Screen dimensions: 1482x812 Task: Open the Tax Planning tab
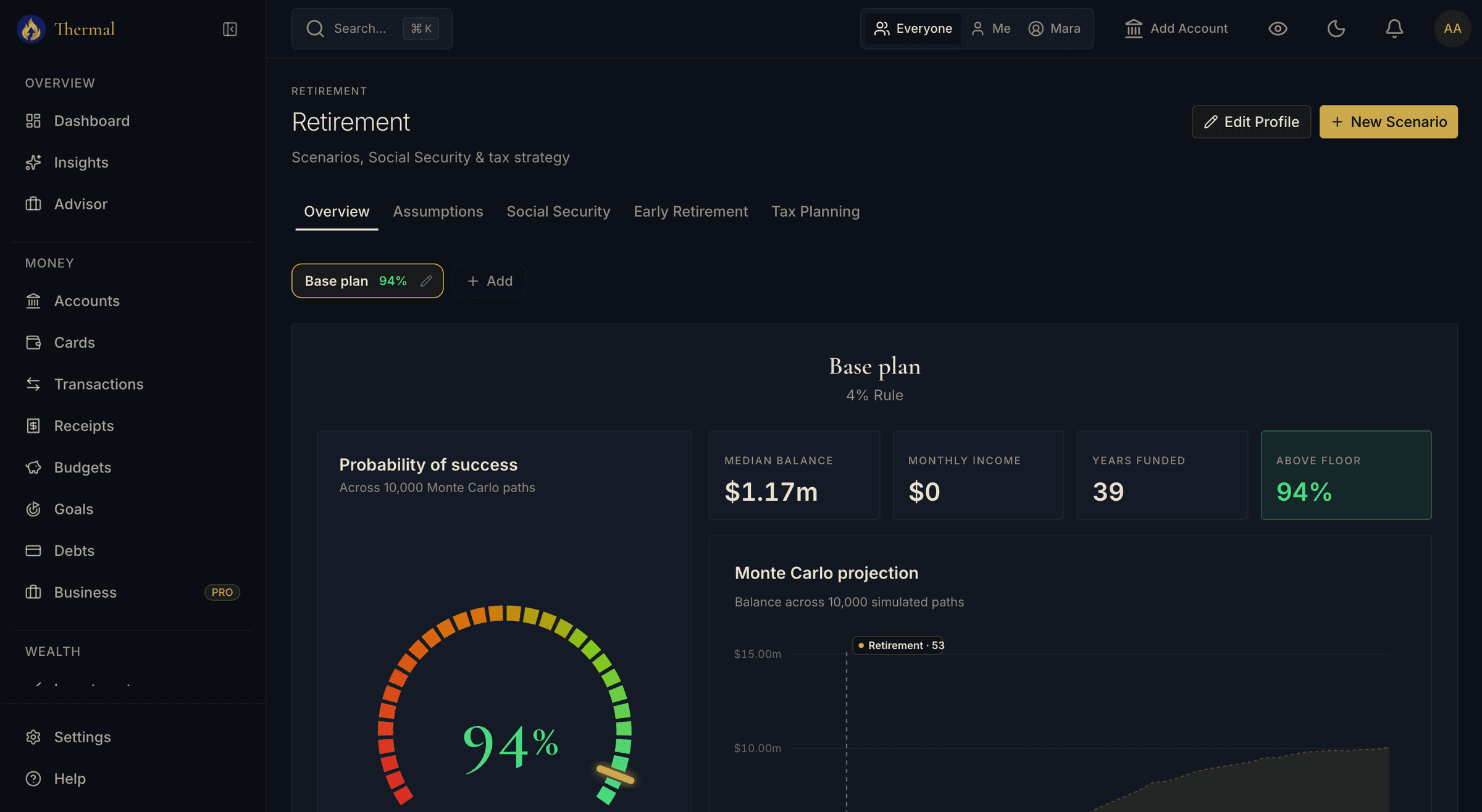815,211
